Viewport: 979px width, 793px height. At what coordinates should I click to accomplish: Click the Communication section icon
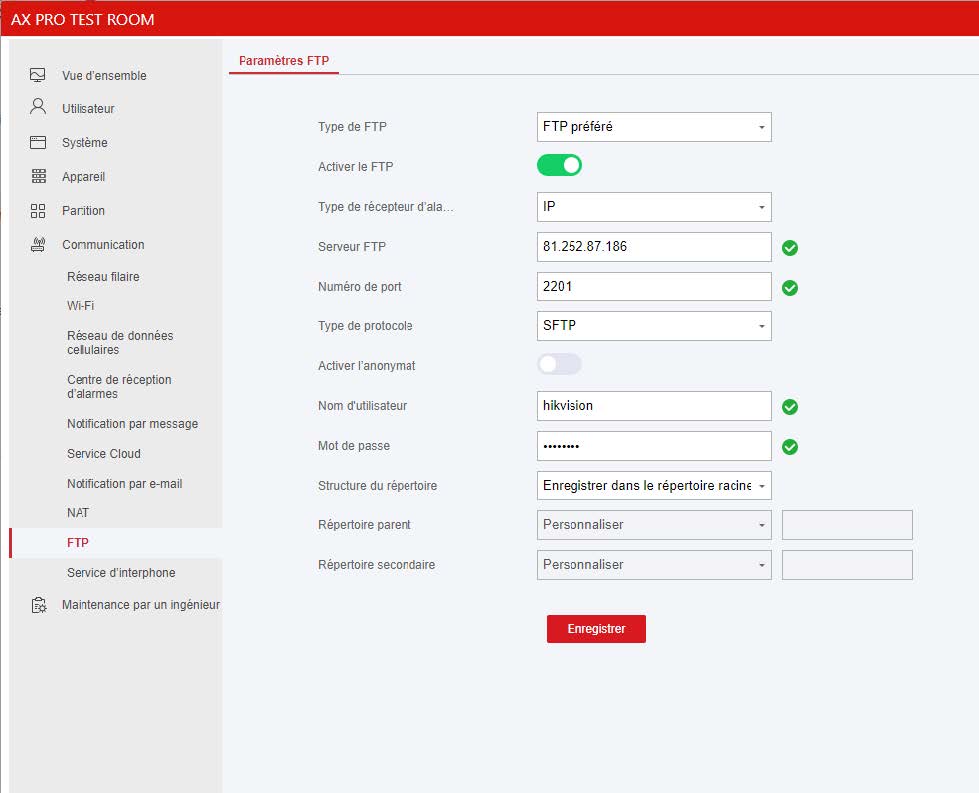[x=37, y=244]
